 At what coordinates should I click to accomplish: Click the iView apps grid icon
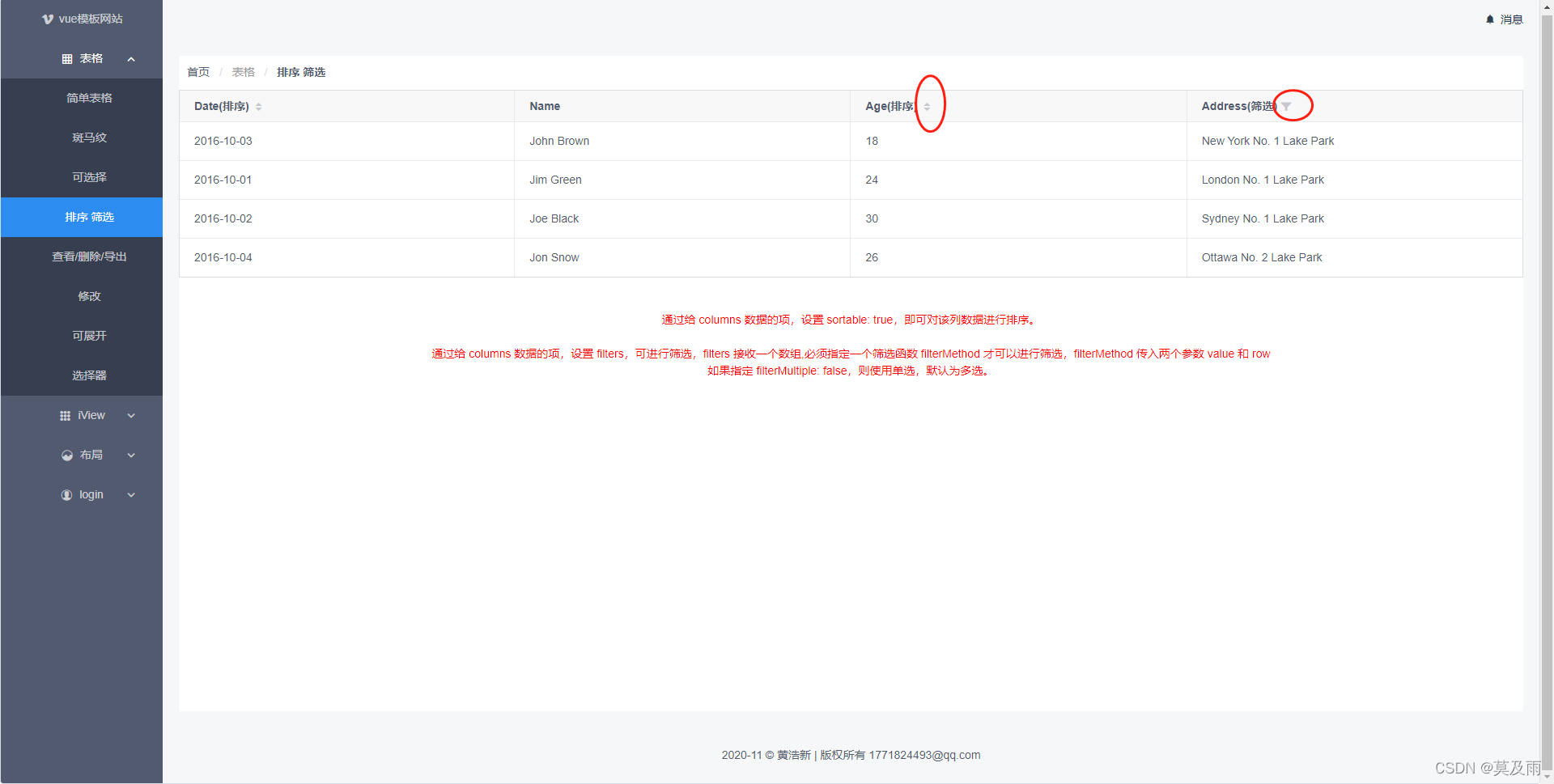(x=66, y=416)
